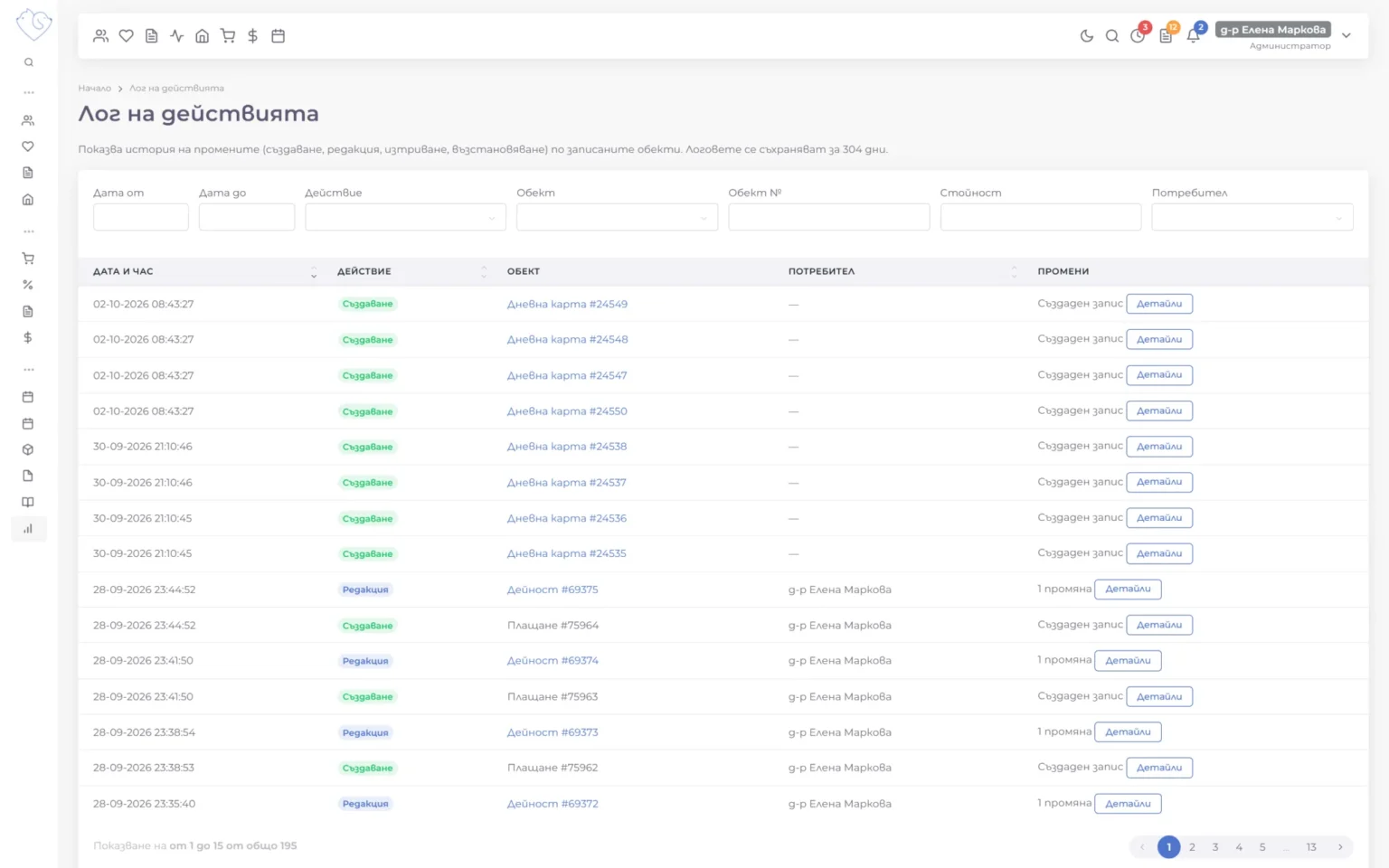Focus the Стойност input field
Viewport: 1389px width, 868px height.
(1041, 217)
